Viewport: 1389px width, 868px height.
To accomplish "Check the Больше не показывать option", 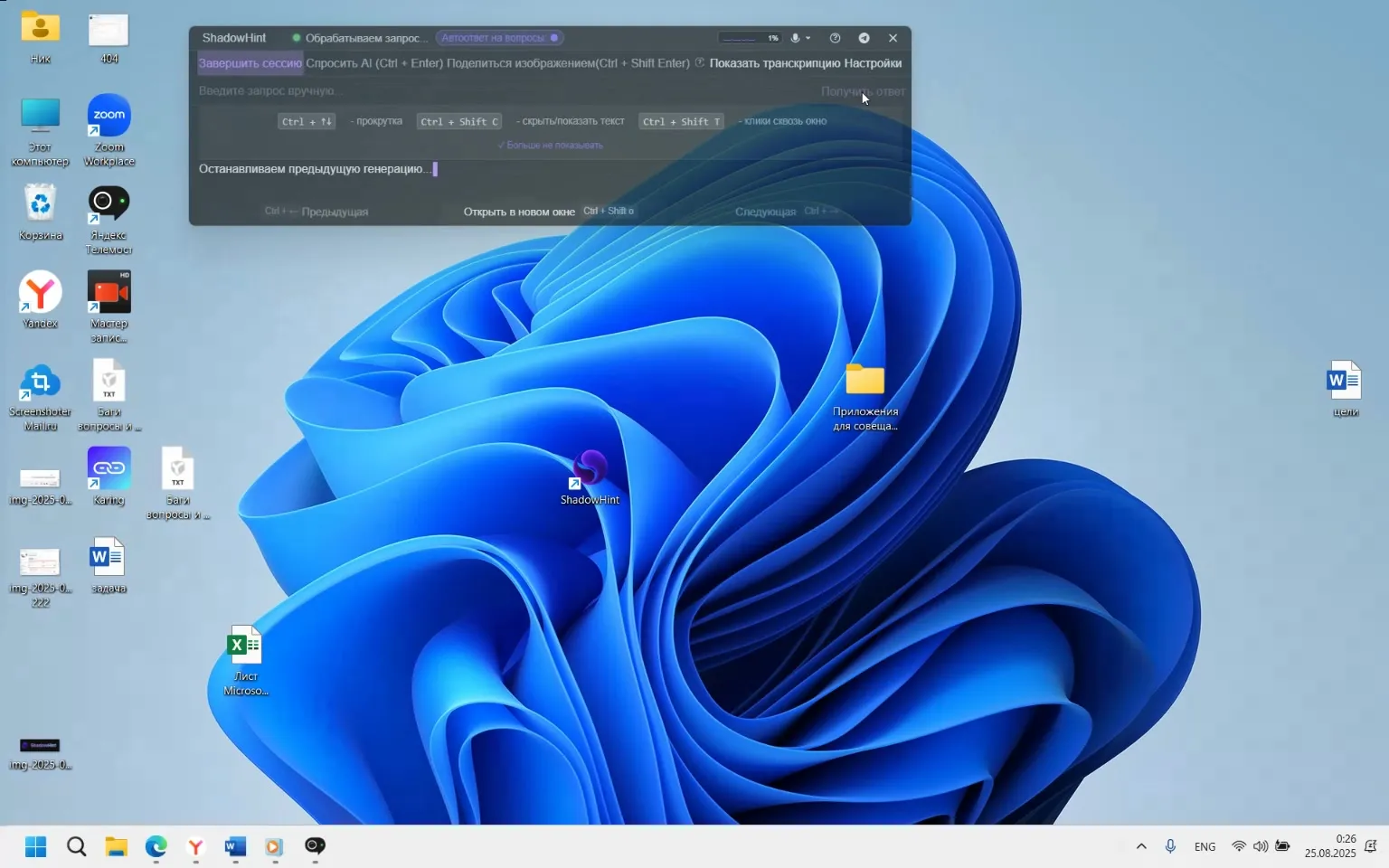I will tap(550, 146).
